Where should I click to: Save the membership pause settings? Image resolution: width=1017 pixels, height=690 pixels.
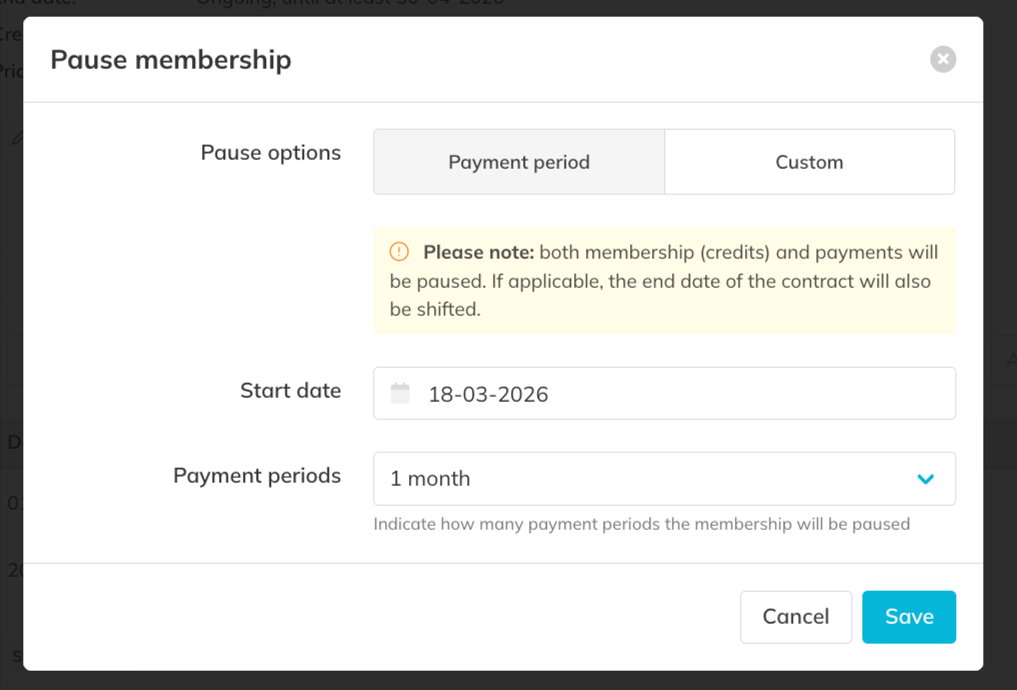[x=908, y=617]
